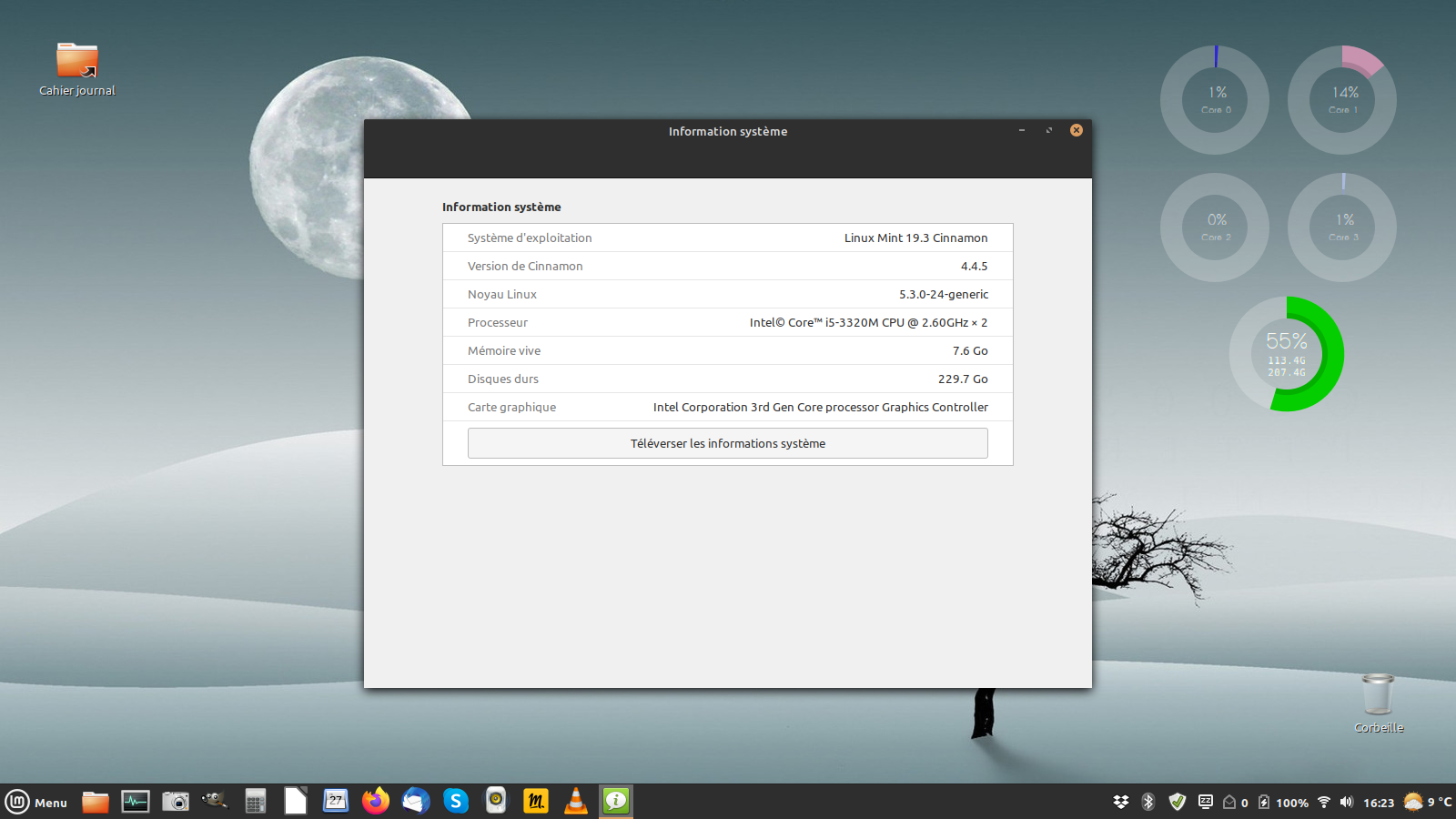The width and height of the screenshot is (1456, 819).
Task: Click the battery indicator showing 100%
Action: point(1283,803)
